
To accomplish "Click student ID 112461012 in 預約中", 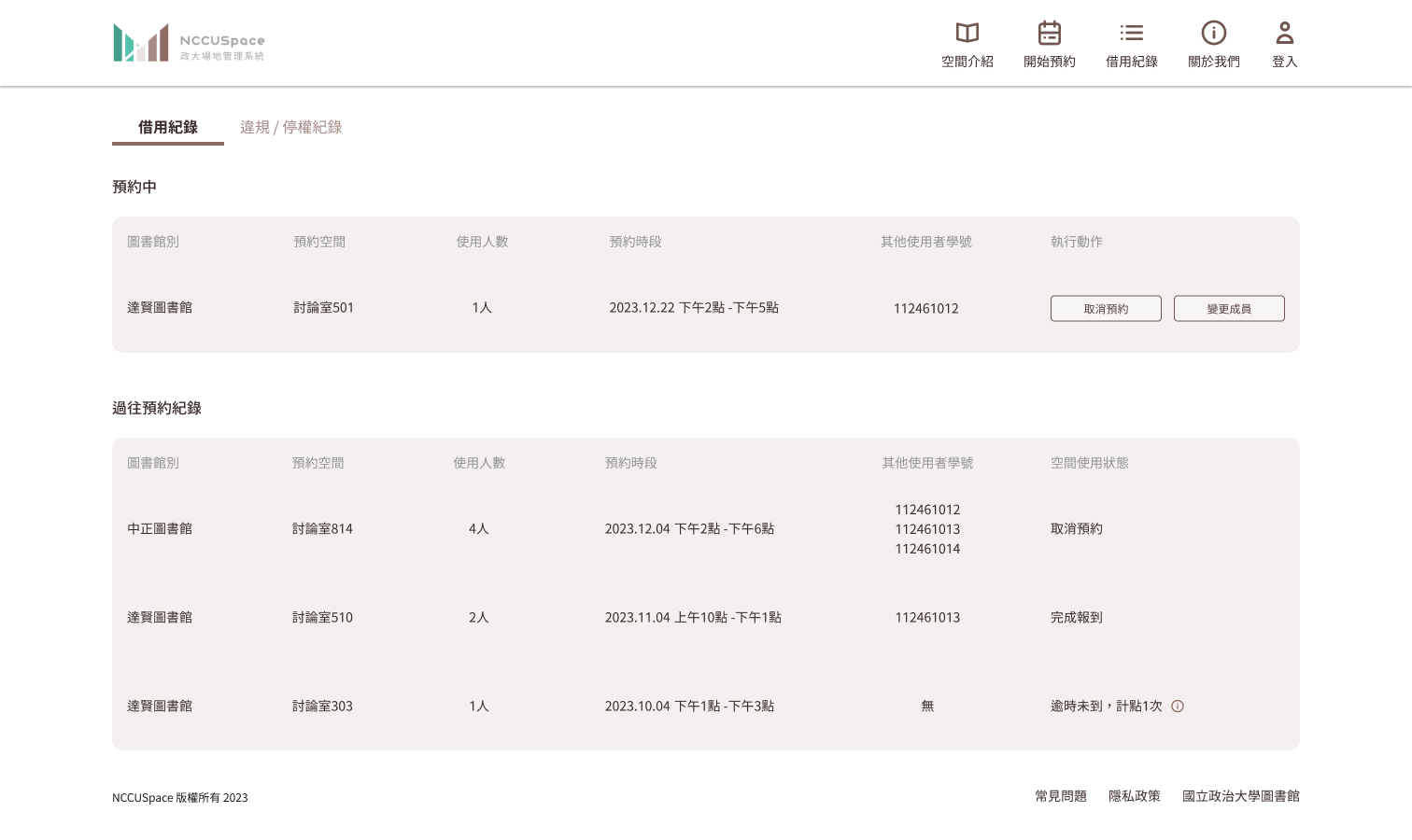I will coord(925,309).
